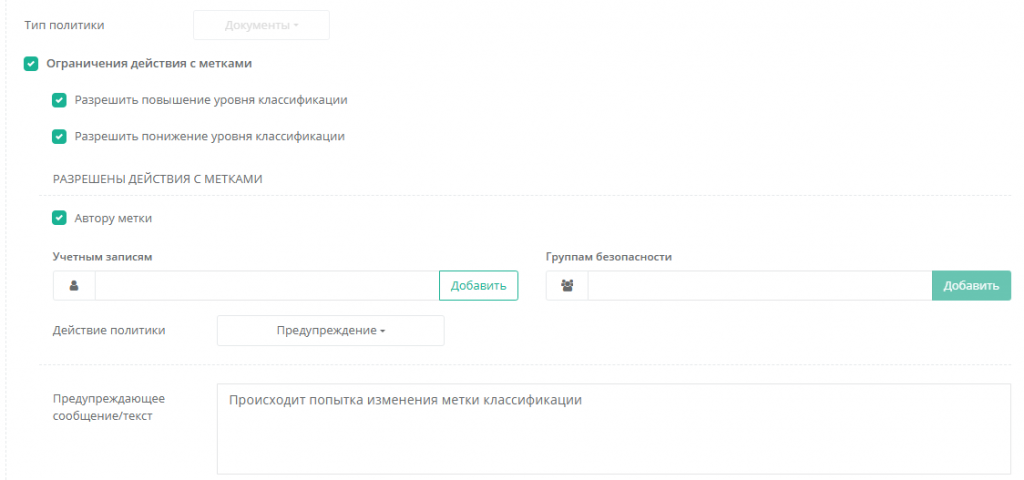
Task: Open the 'Документы' policy type dropdown
Action: click(261, 25)
